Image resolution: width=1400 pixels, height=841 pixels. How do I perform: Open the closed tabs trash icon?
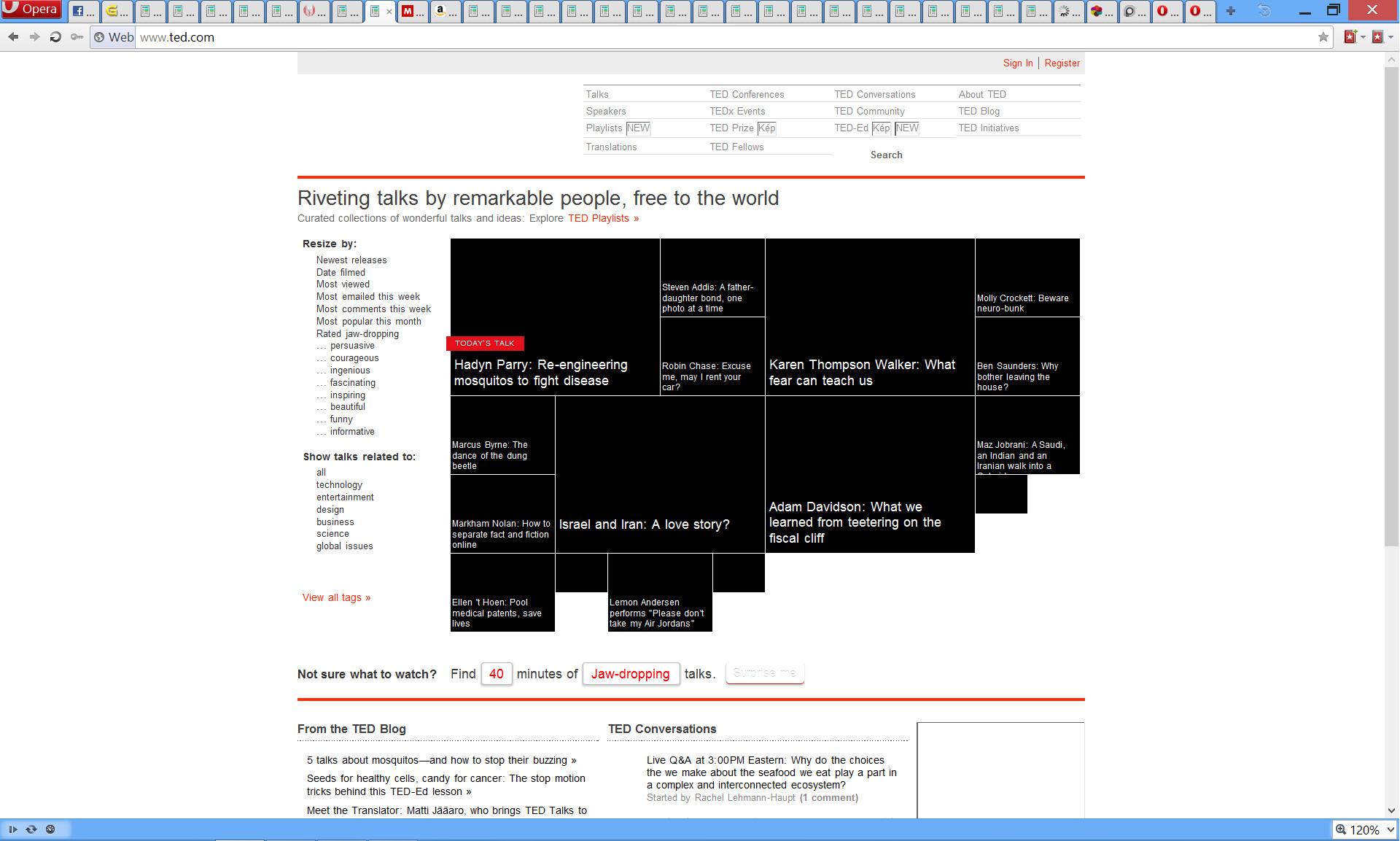[1265, 11]
